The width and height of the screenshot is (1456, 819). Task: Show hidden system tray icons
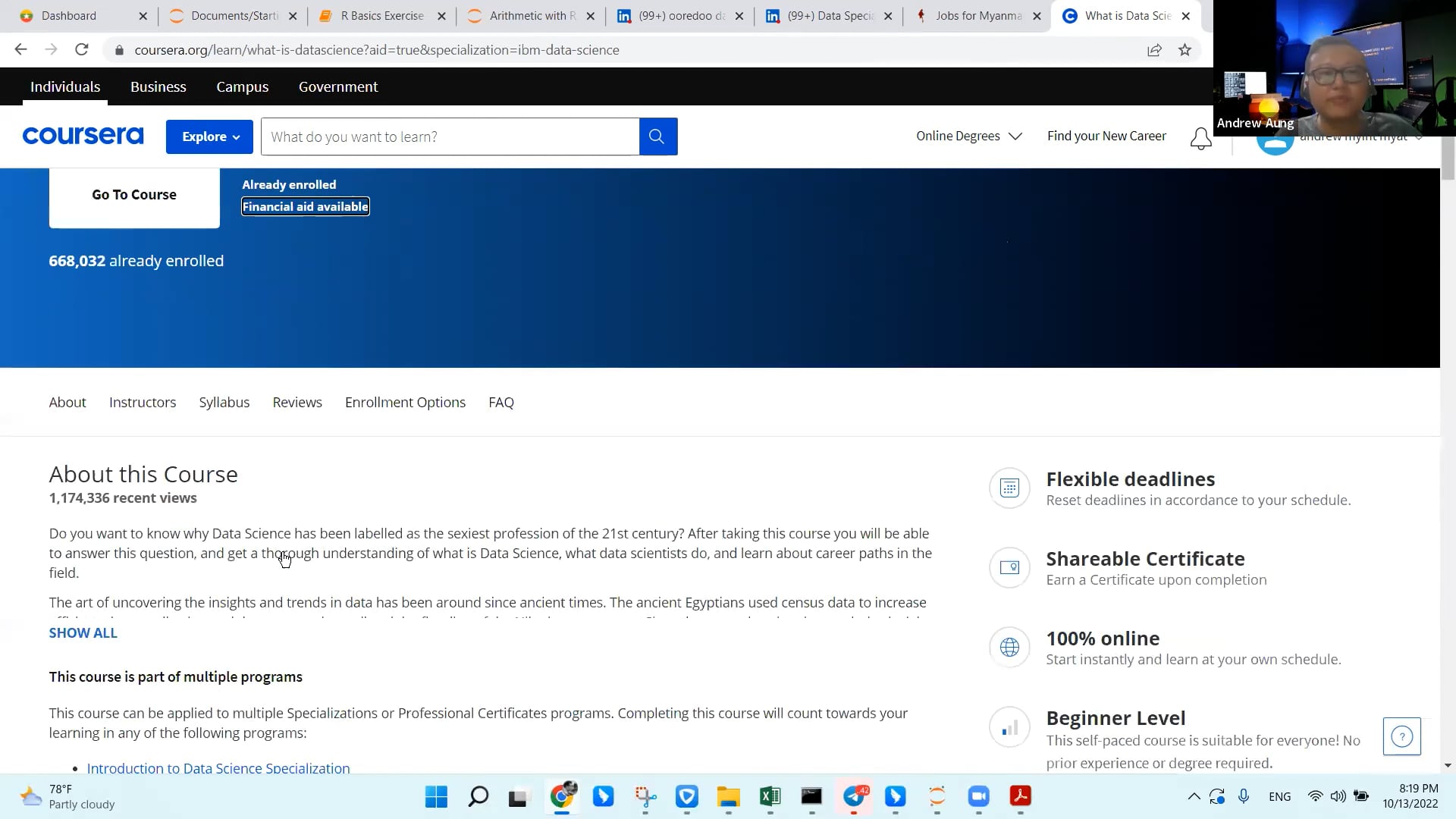tap(1194, 796)
